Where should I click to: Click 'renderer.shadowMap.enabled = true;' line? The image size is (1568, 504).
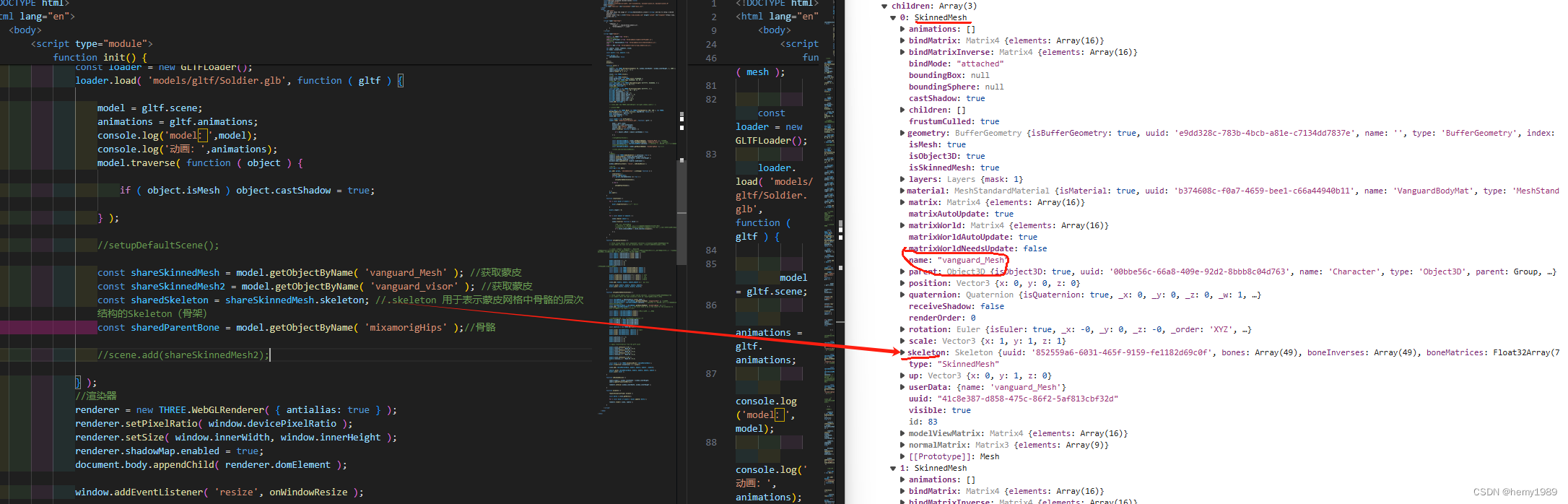[170, 451]
